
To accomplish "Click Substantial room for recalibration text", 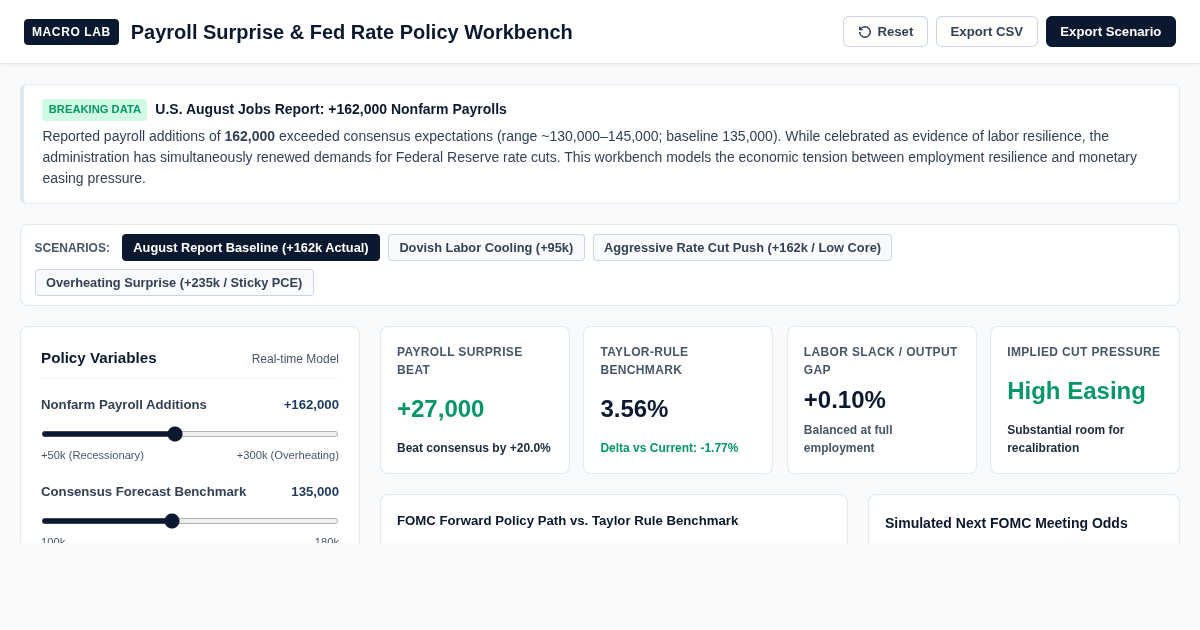I will (x=1066, y=439).
